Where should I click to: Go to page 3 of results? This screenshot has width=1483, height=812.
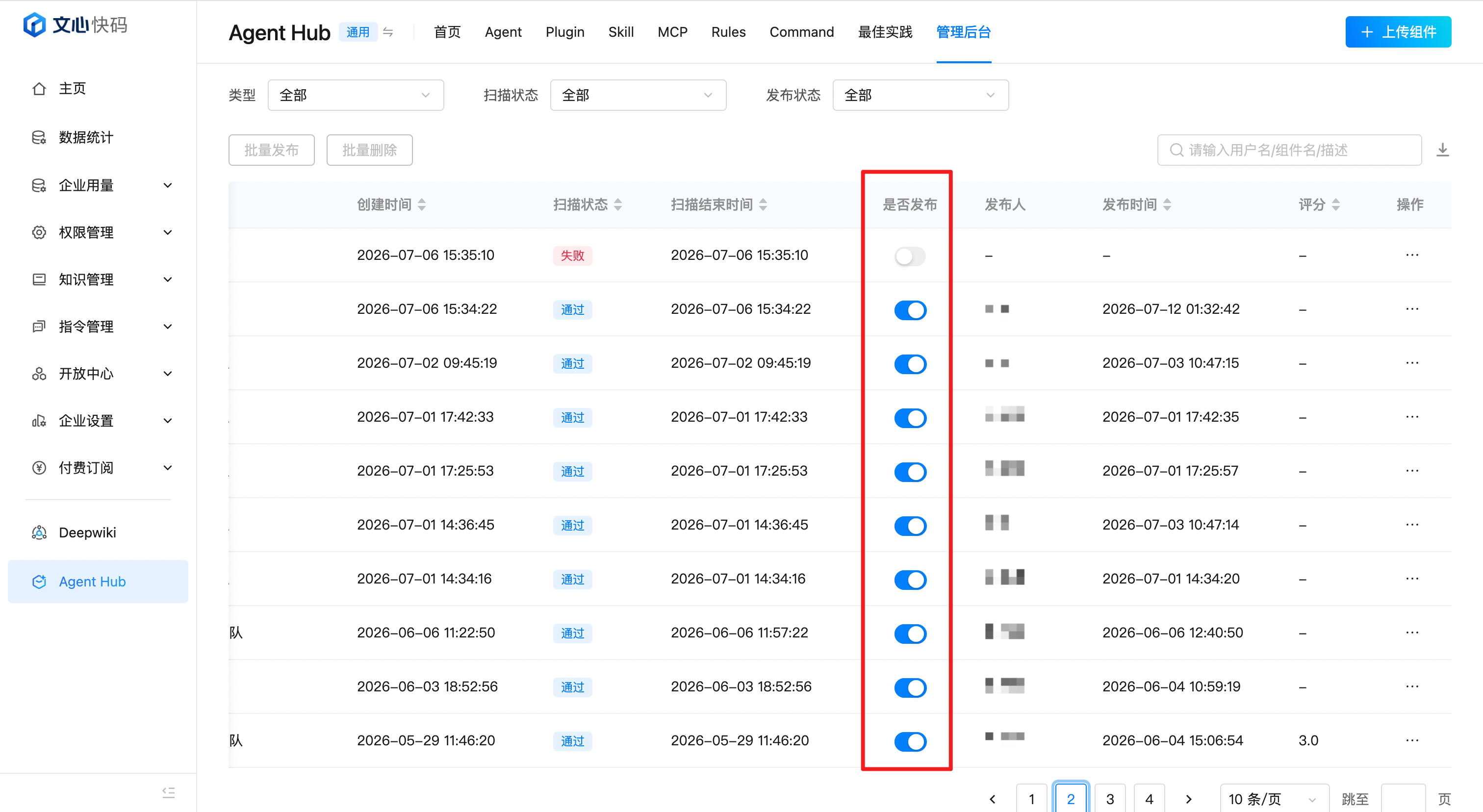pyautogui.click(x=1110, y=799)
